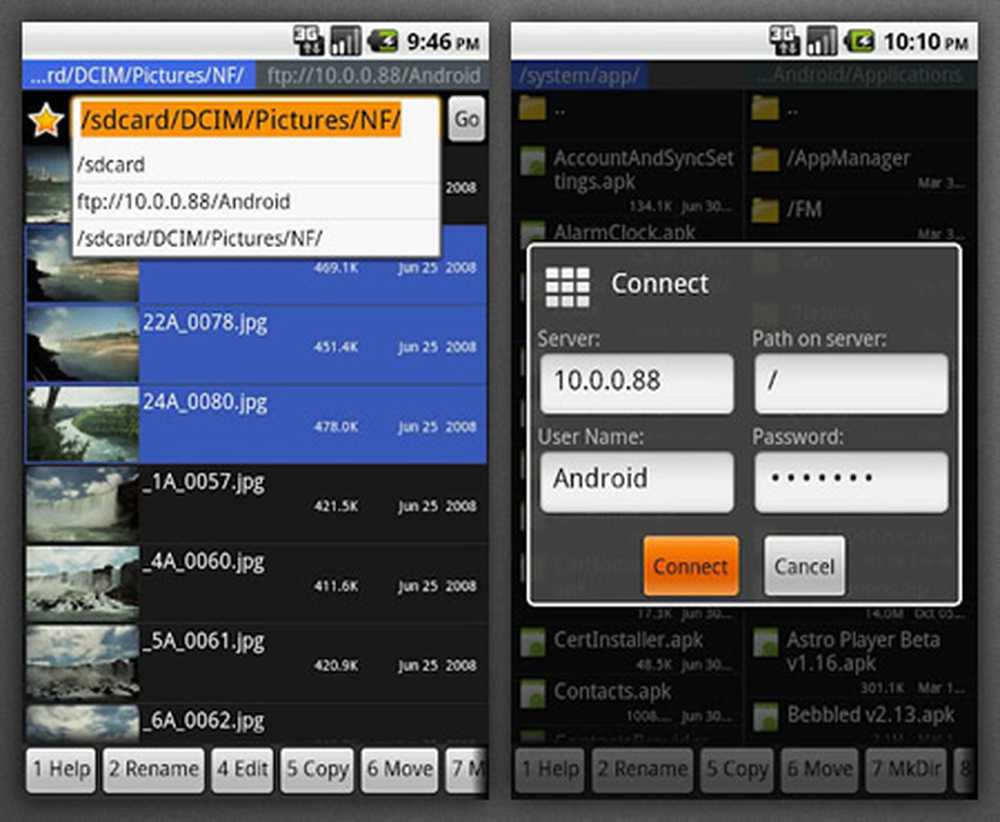Select the 22A_0078.jpg thumbnail
This screenshot has height=822, width=1000.
click(82, 344)
